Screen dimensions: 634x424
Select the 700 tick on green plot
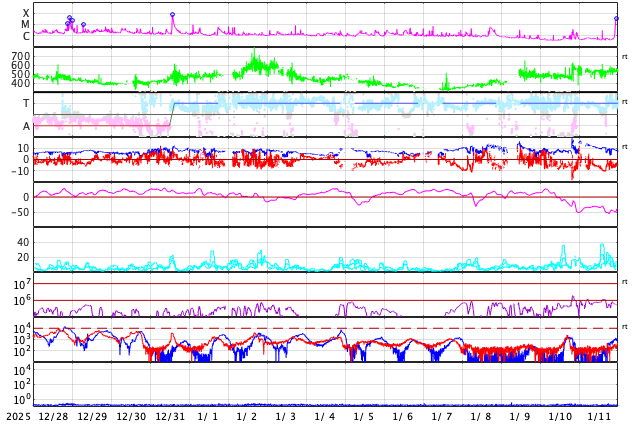(x=21, y=56)
